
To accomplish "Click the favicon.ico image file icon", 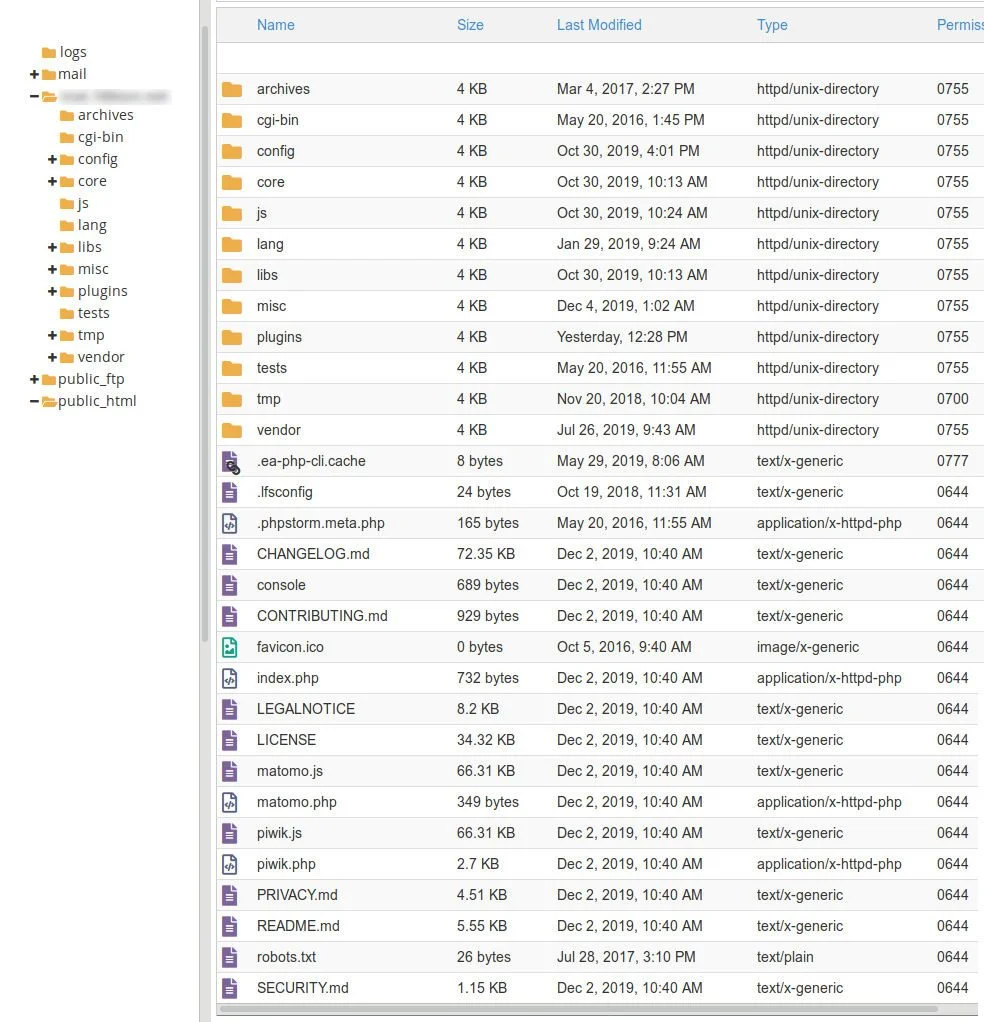I will pos(230,647).
